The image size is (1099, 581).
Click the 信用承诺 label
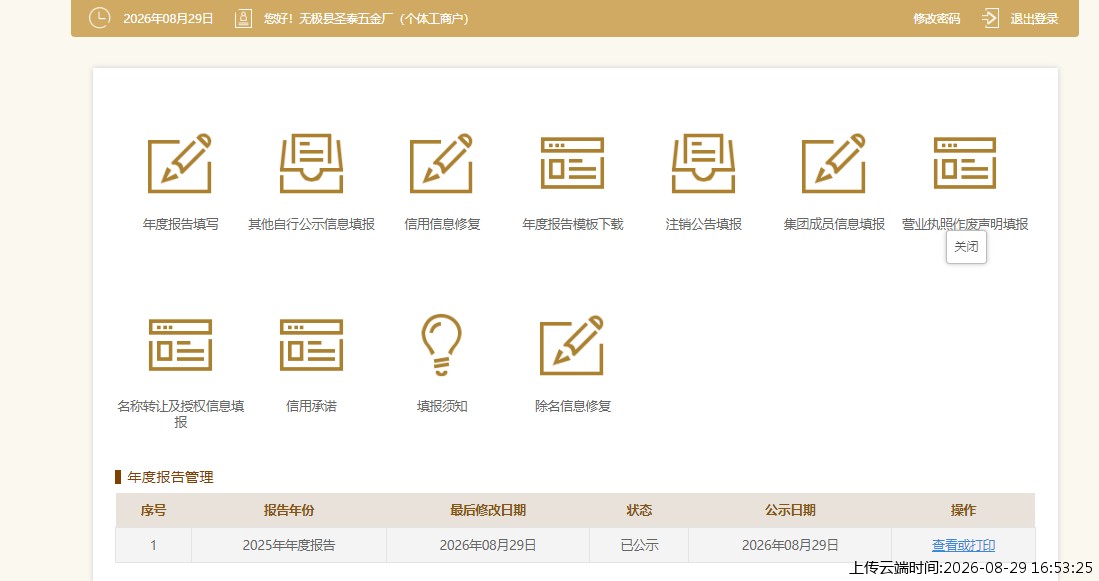pyautogui.click(x=311, y=406)
